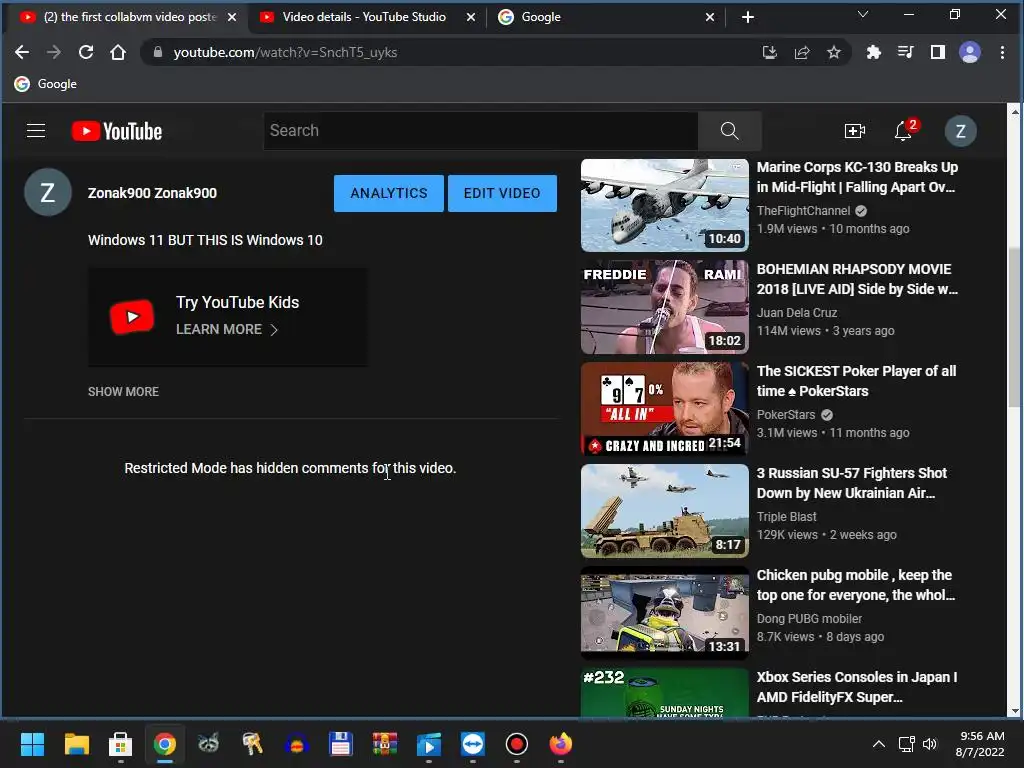Close the Google tab
The height and width of the screenshot is (768, 1024).
(710, 17)
